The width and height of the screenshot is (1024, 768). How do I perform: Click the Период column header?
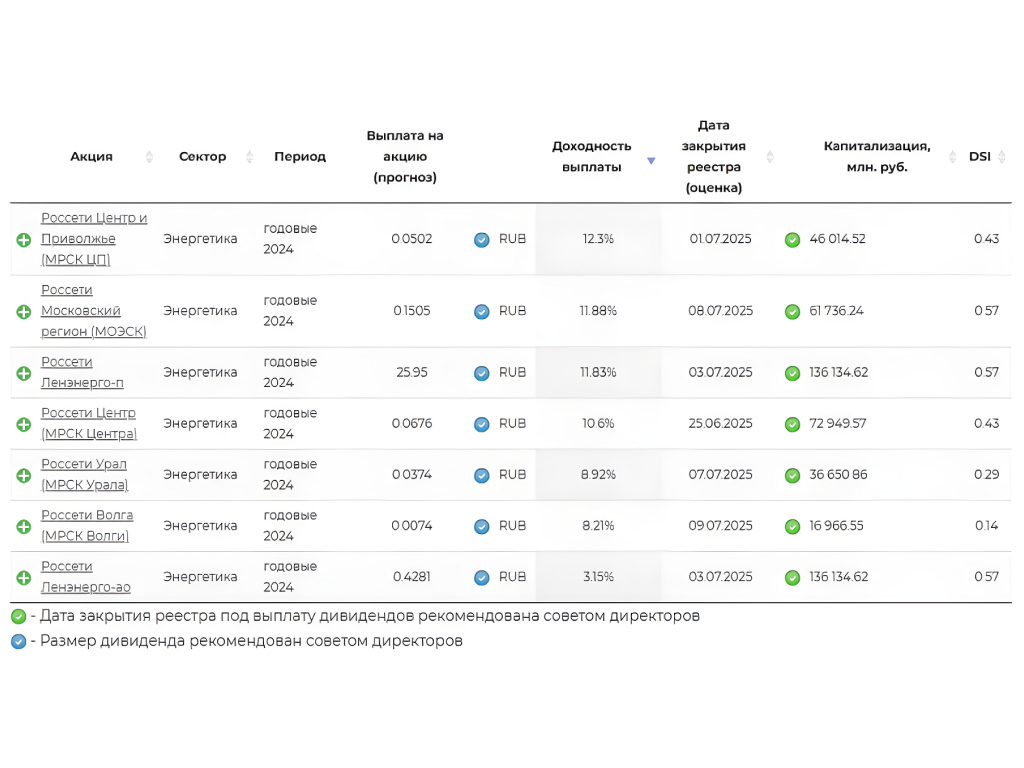tap(300, 157)
